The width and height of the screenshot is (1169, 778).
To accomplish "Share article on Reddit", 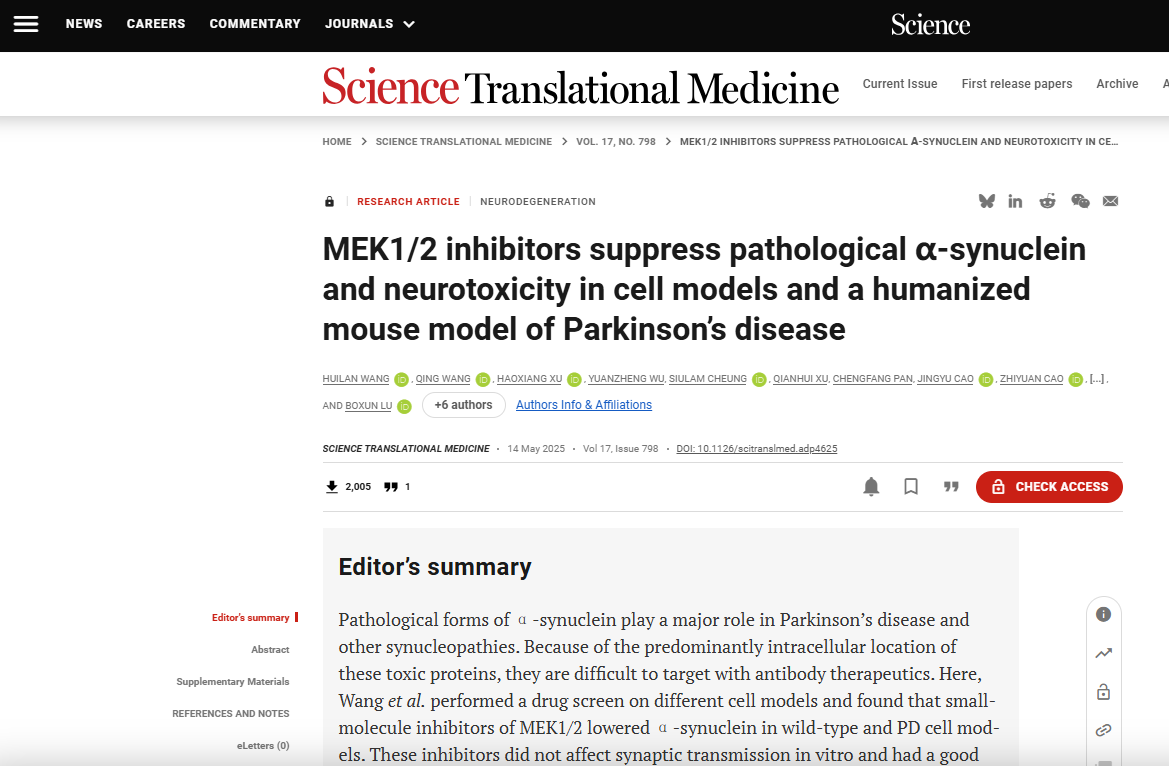I will pos(1047,201).
